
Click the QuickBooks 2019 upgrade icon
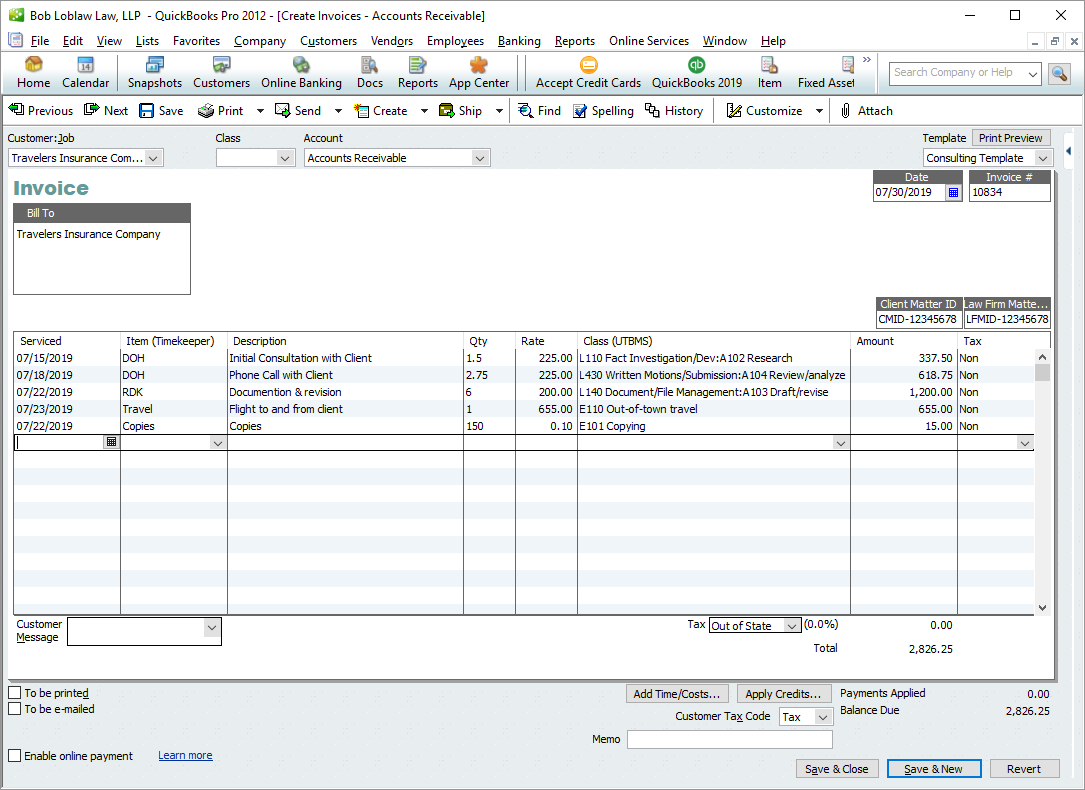coord(697,73)
